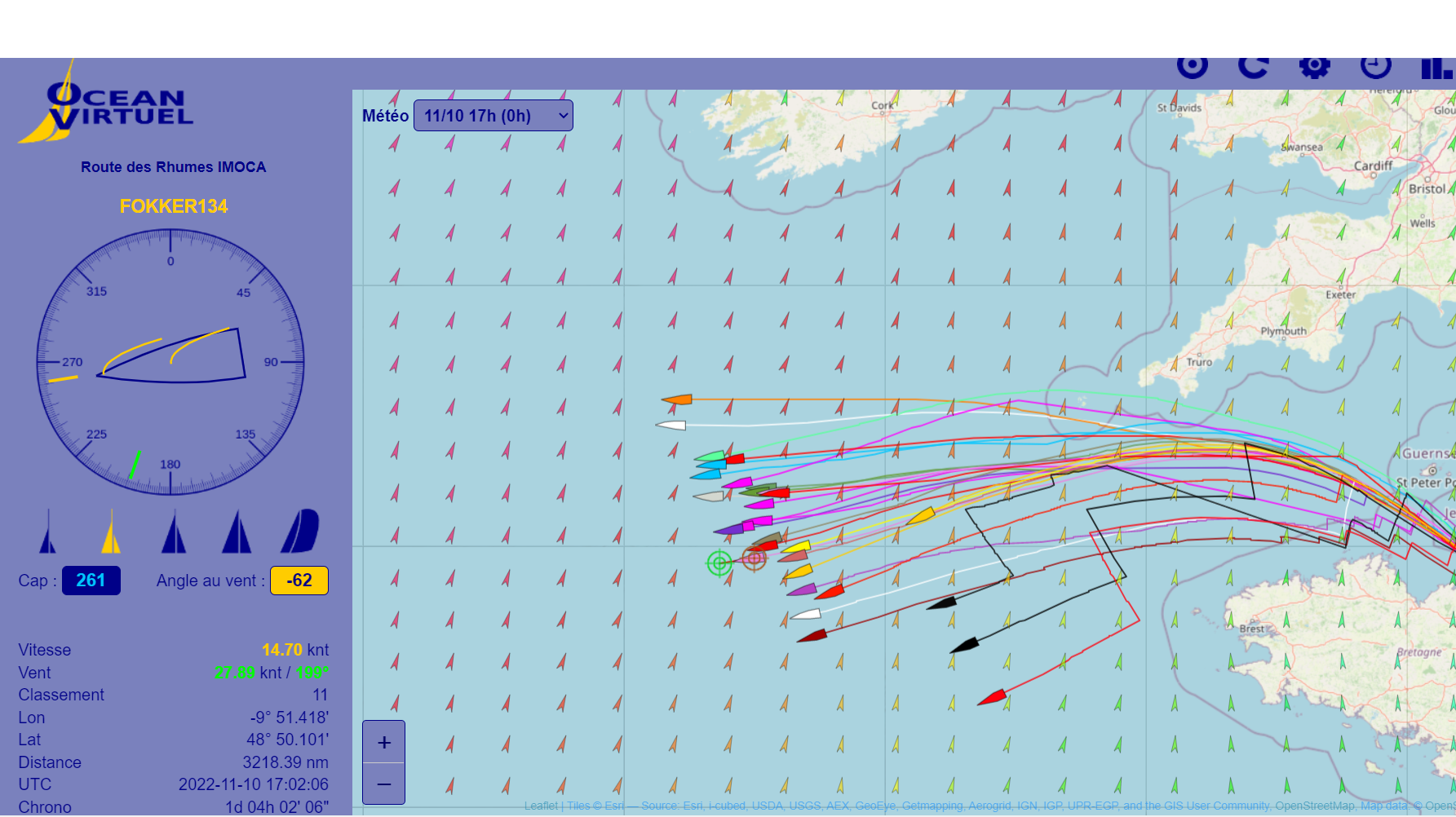Click the Cork label on the map
This screenshot has height=817, width=1456.
click(883, 105)
